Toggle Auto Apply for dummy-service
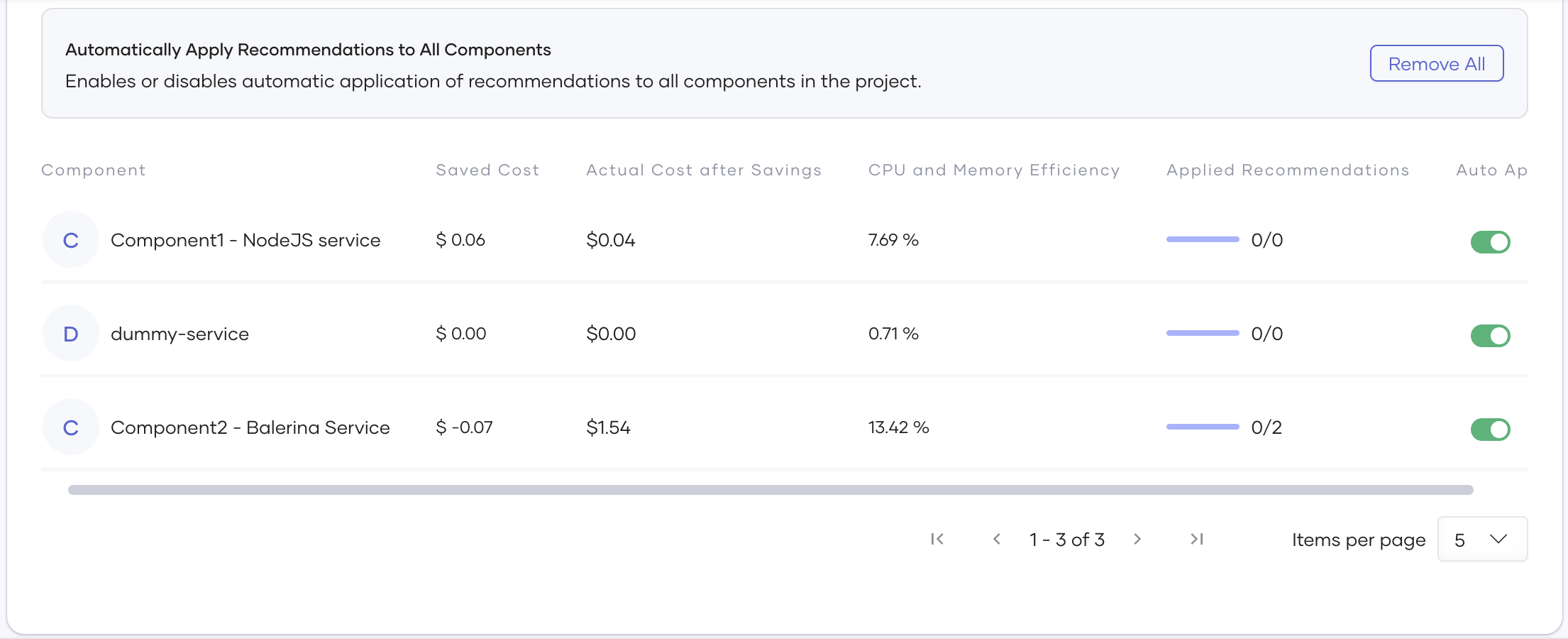Image resolution: width=1568 pixels, height=639 pixels. point(1490,335)
